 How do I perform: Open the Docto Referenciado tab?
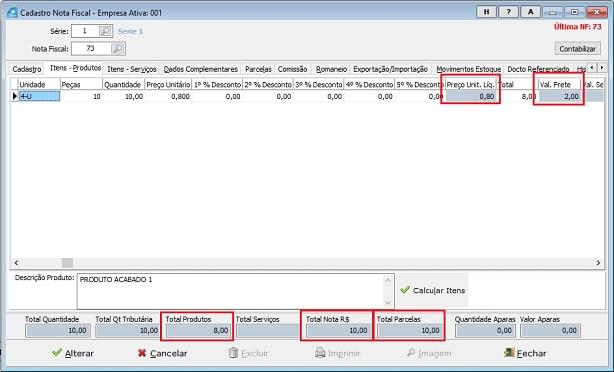(538, 69)
